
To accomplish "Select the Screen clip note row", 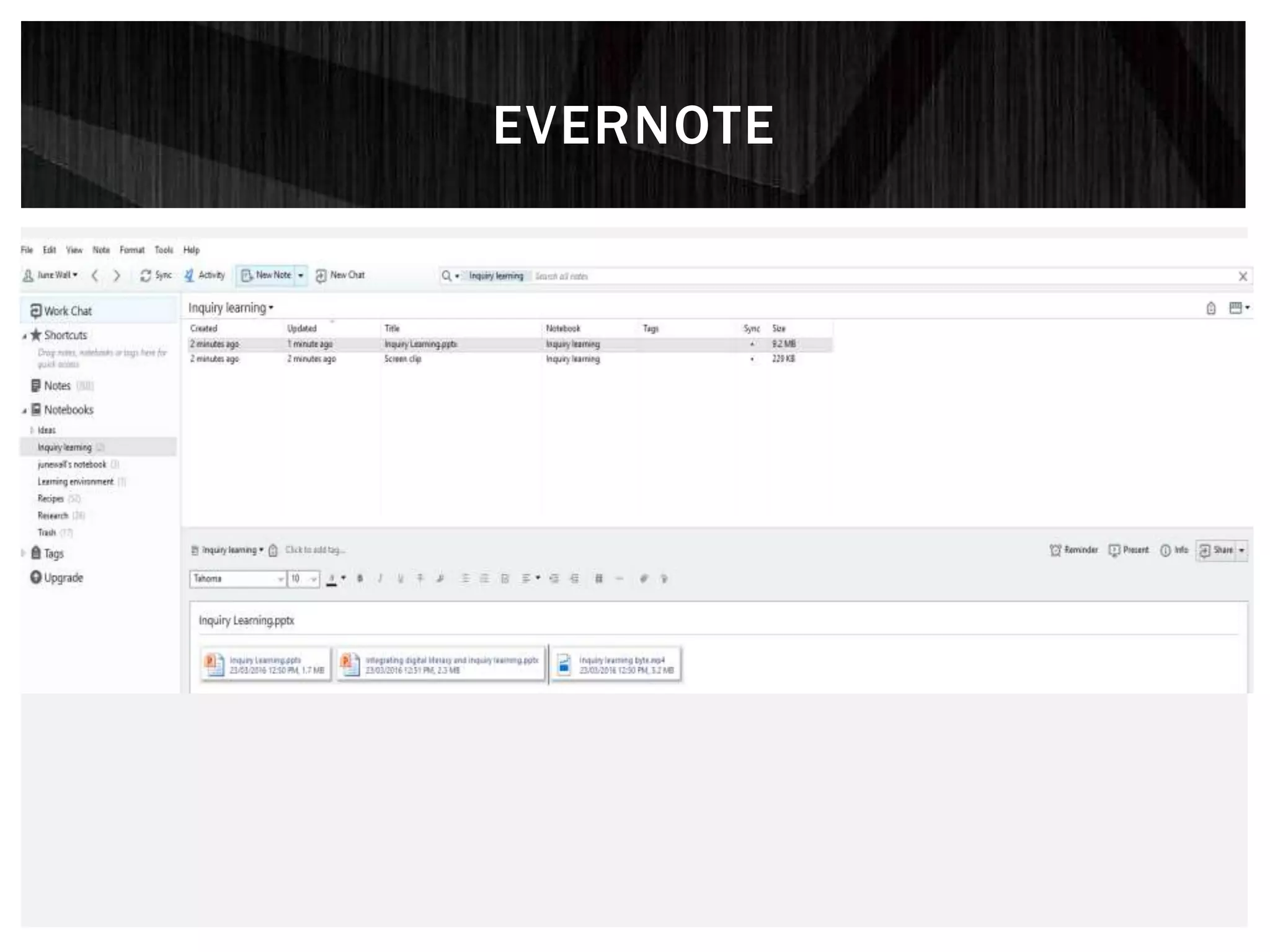I will coord(510,359).
